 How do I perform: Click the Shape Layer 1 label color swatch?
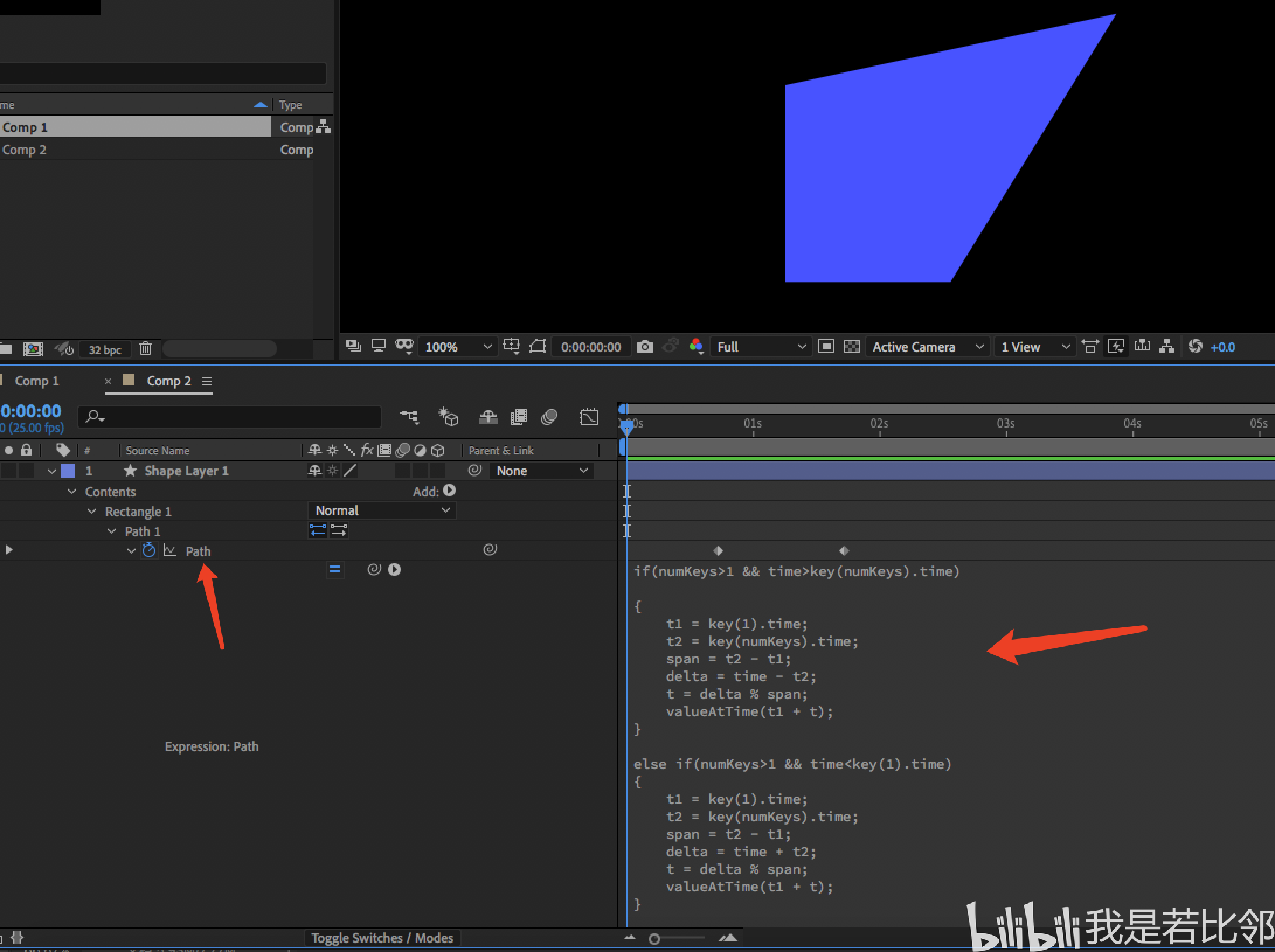click(68, 471)
